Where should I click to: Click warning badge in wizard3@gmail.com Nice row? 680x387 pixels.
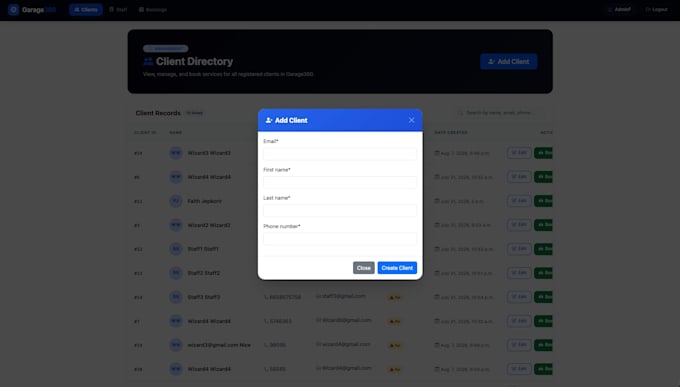(394, 345)
